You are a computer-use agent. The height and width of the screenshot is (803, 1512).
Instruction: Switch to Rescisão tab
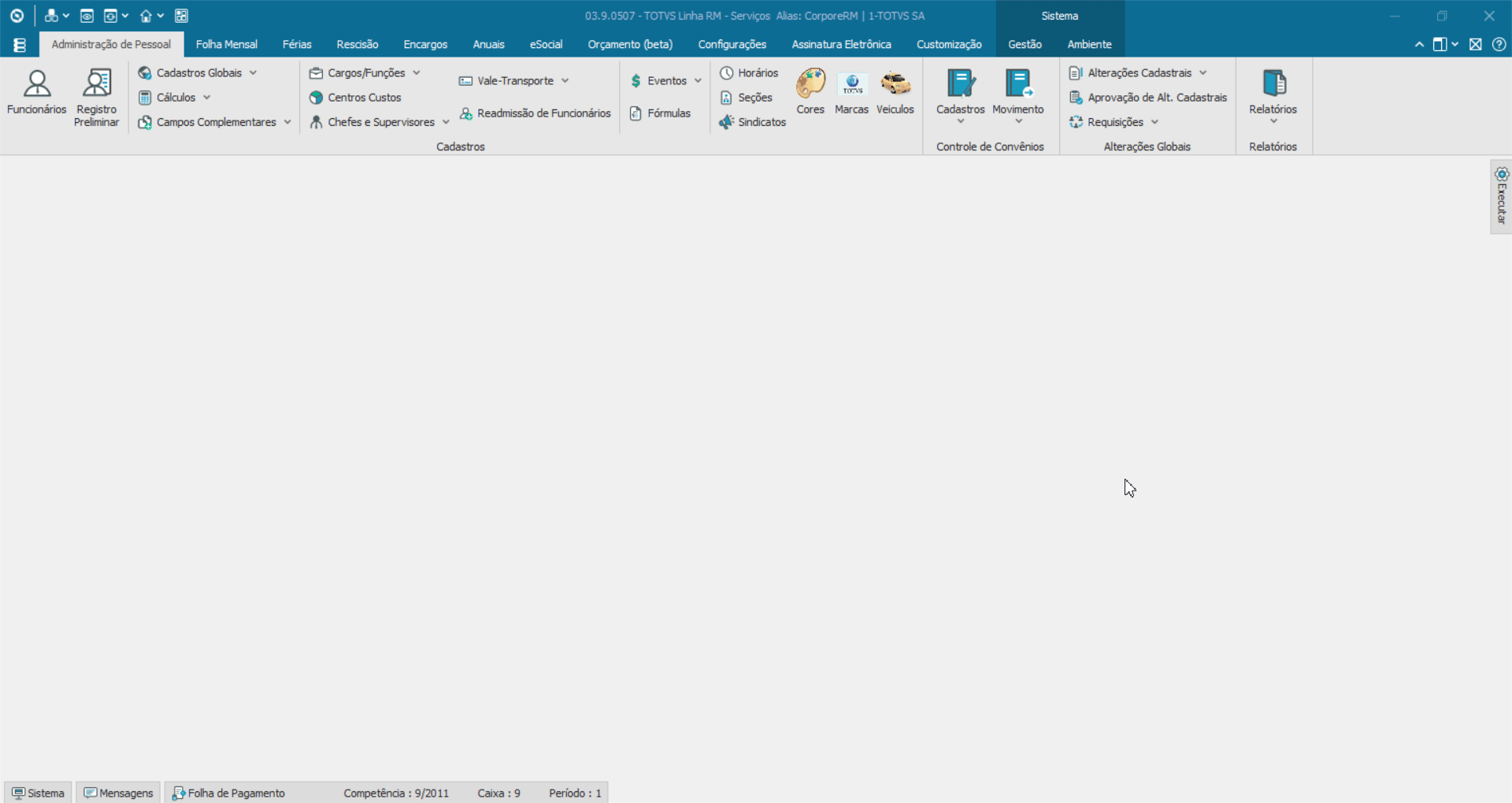pyautogui.click(x=358, y=45)
